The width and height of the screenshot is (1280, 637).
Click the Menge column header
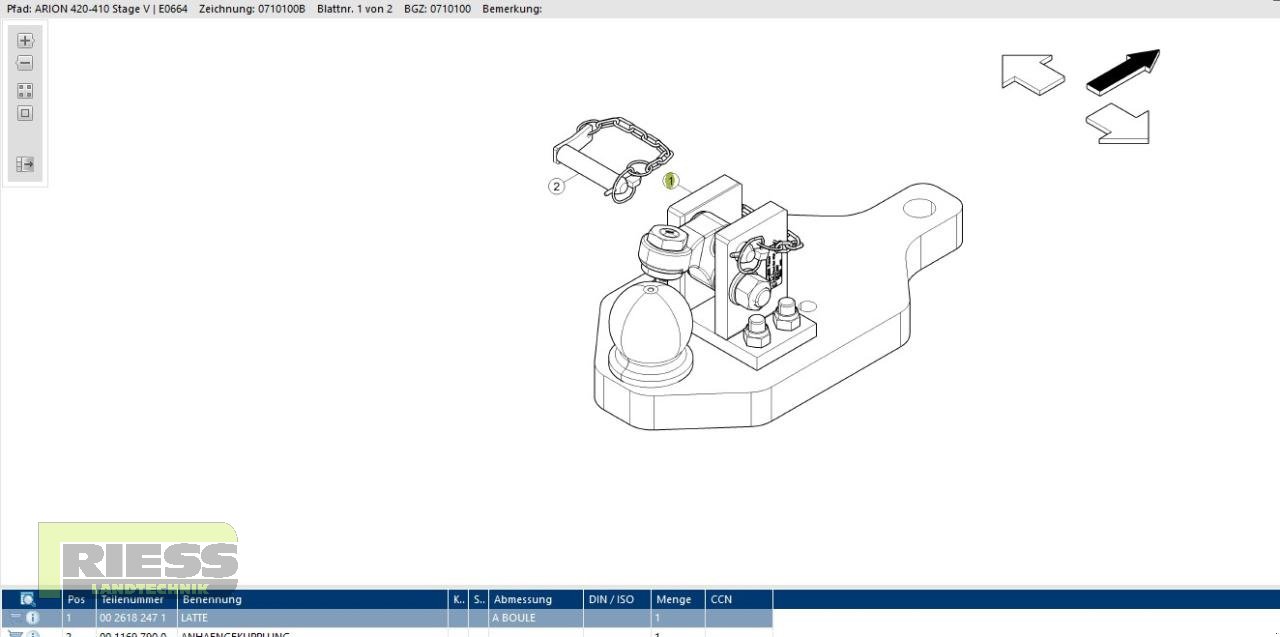pyautogui.click(x=673, y=599)
